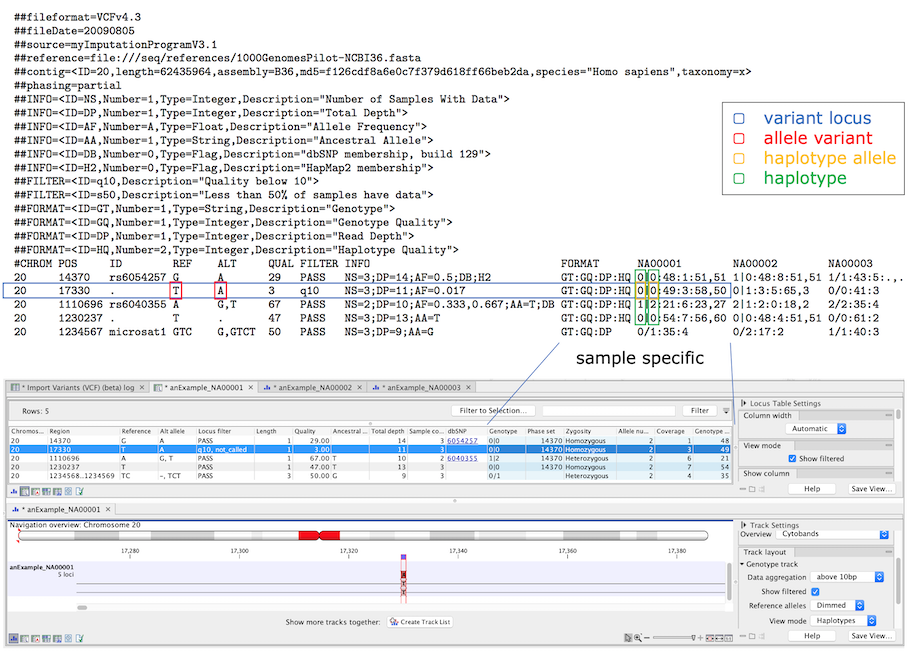Open the filter options arrow beside Filter button
The height and width of the screenshot is (651, 912).
727,410
